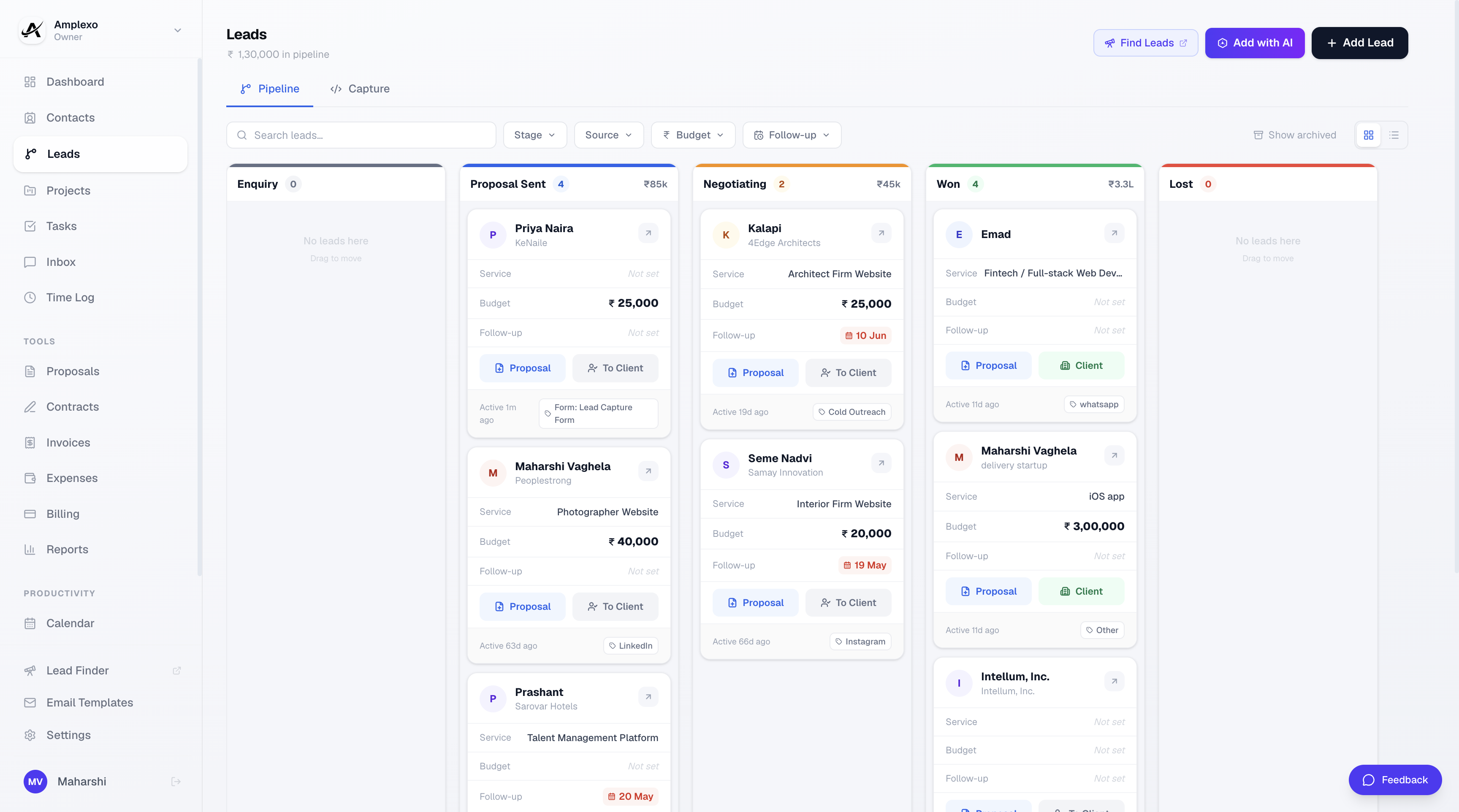Open the Budget filter dropdown
Viewport: 1459px width, 812px height.
pos(693,135)
